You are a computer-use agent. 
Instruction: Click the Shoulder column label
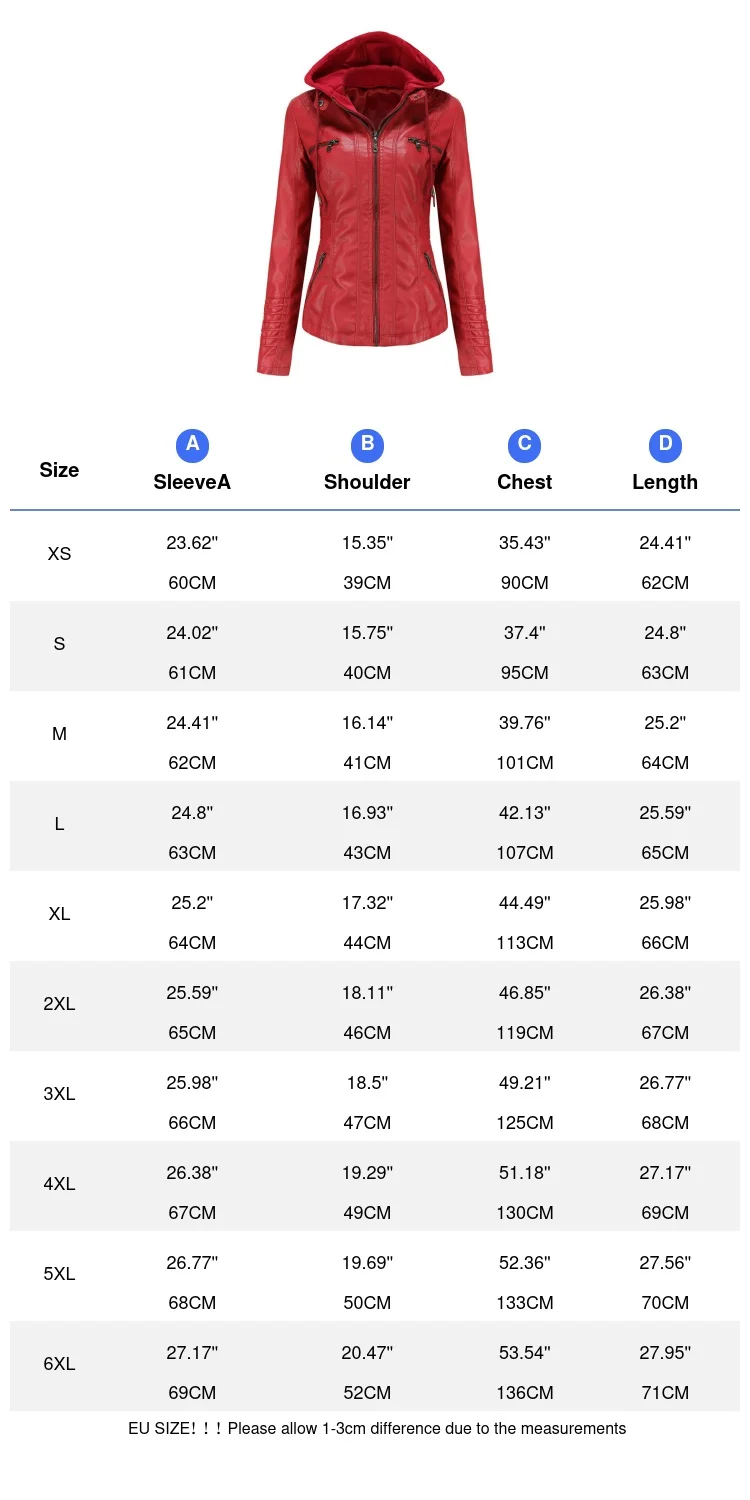point(367,482)
